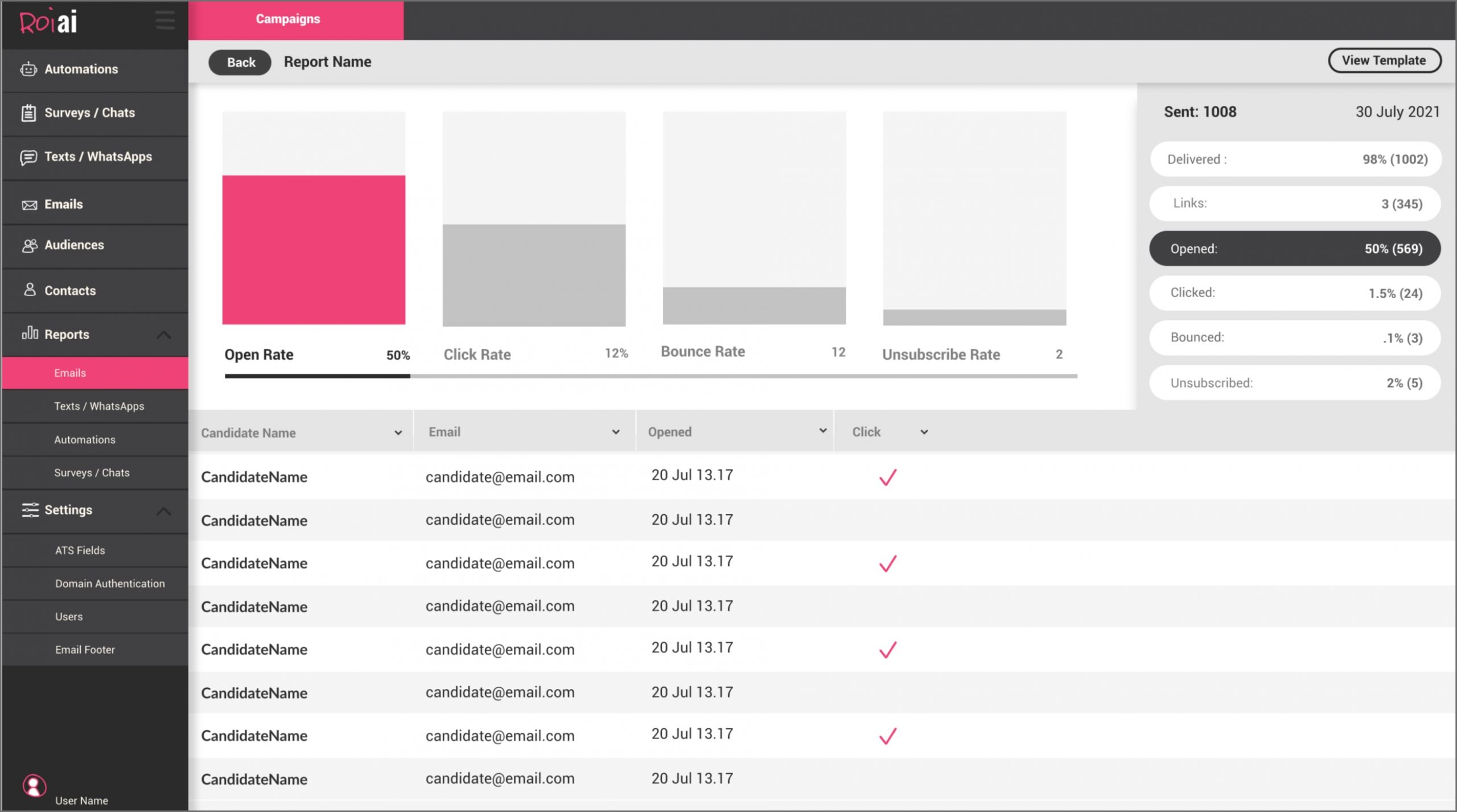Screen dimensions: 1457x812
Task: Click the first row's click checkmark
Action: (x=888, y=477)
